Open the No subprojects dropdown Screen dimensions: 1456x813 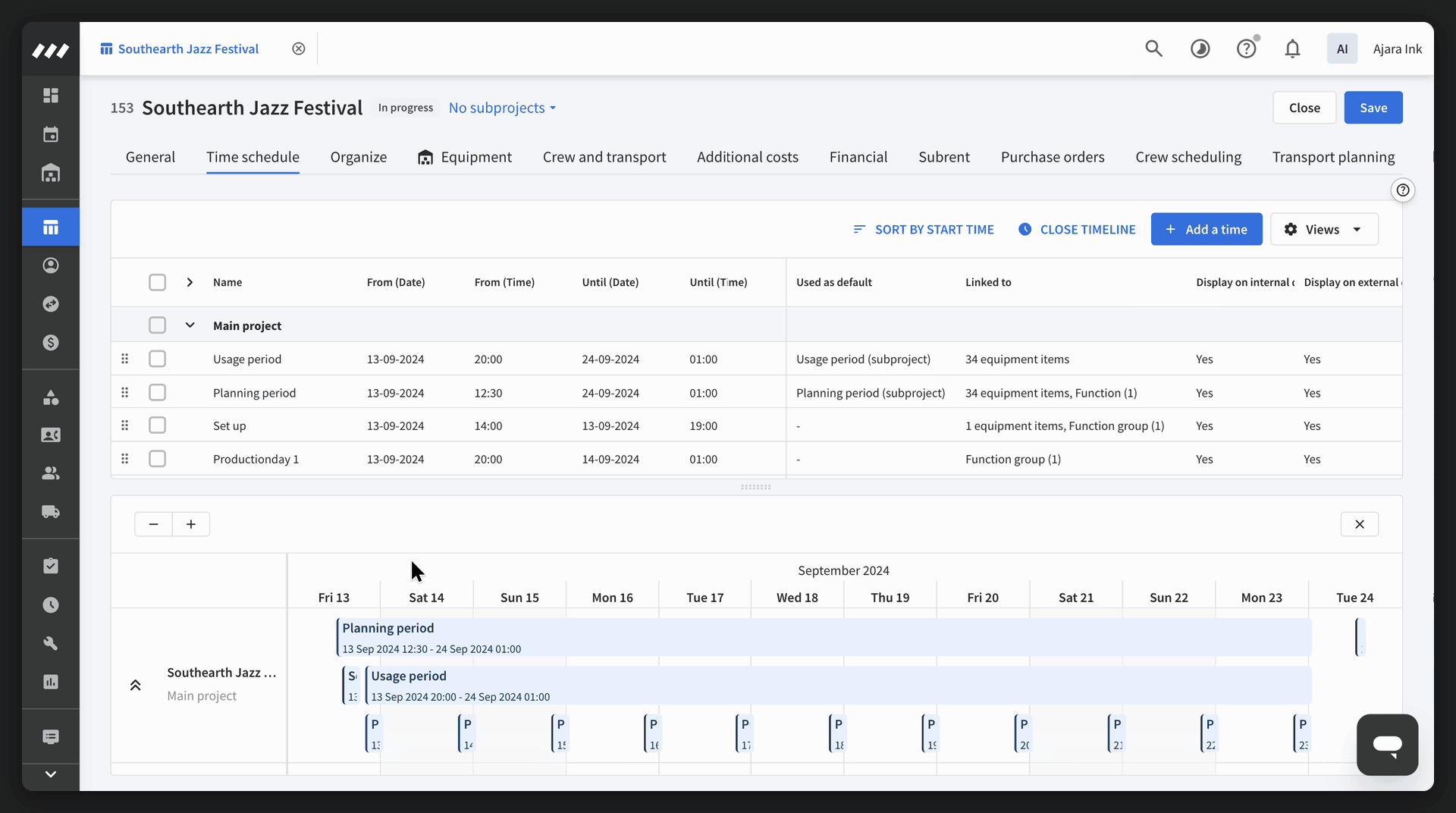click(x=502, y=108)
